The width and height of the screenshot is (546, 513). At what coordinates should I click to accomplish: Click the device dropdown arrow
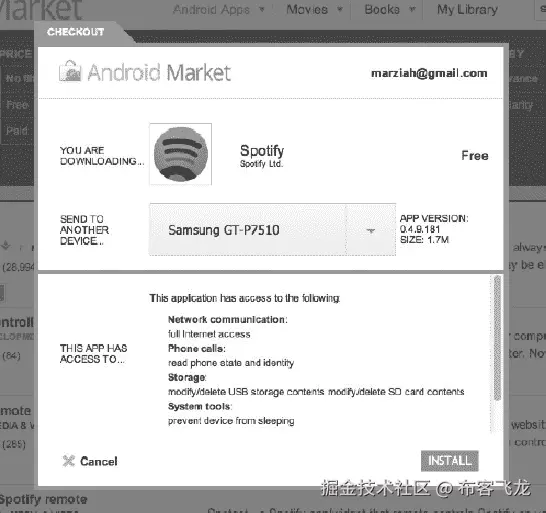(x=371, y=231)
